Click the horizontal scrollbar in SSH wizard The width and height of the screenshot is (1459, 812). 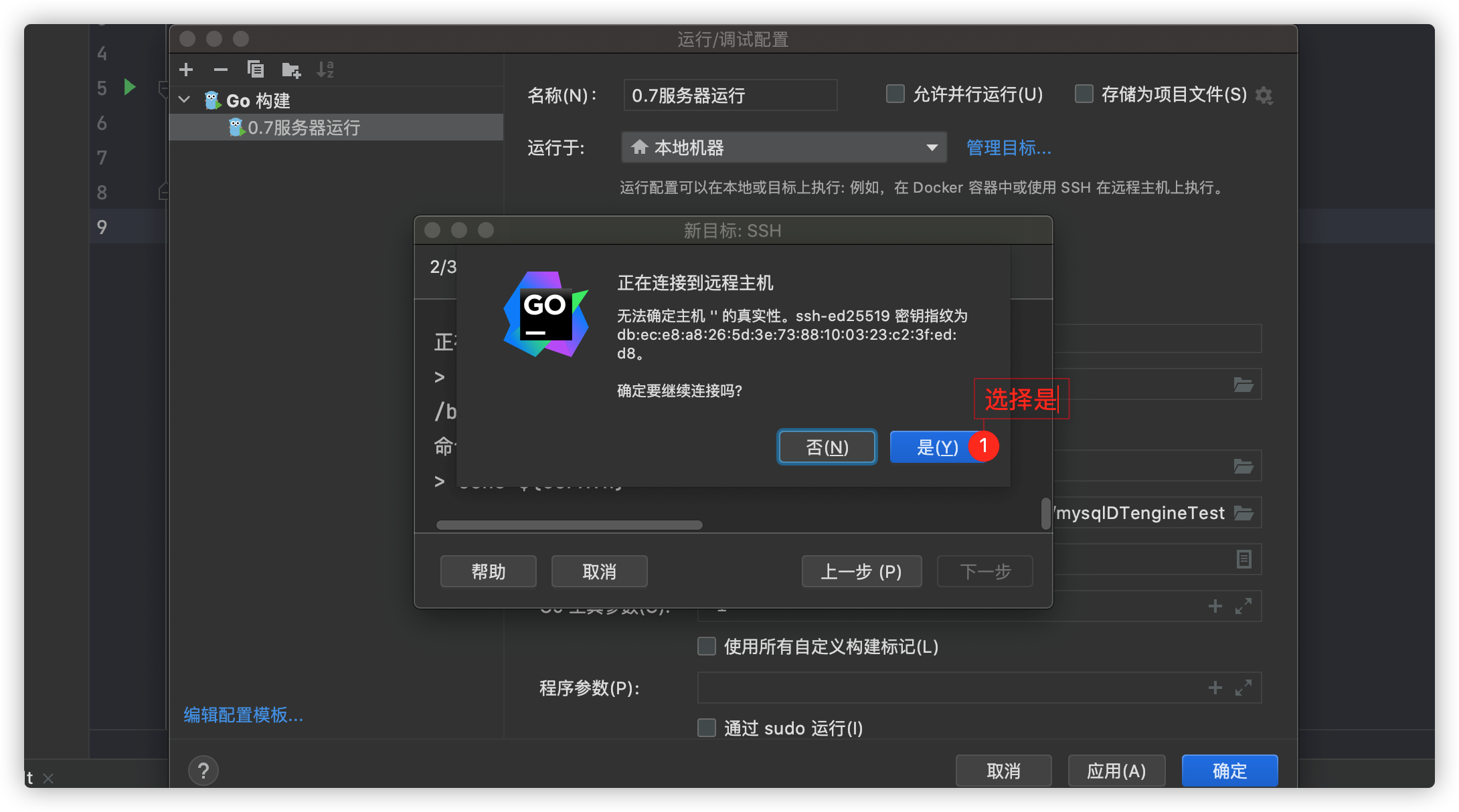click(x=569, y=525)
